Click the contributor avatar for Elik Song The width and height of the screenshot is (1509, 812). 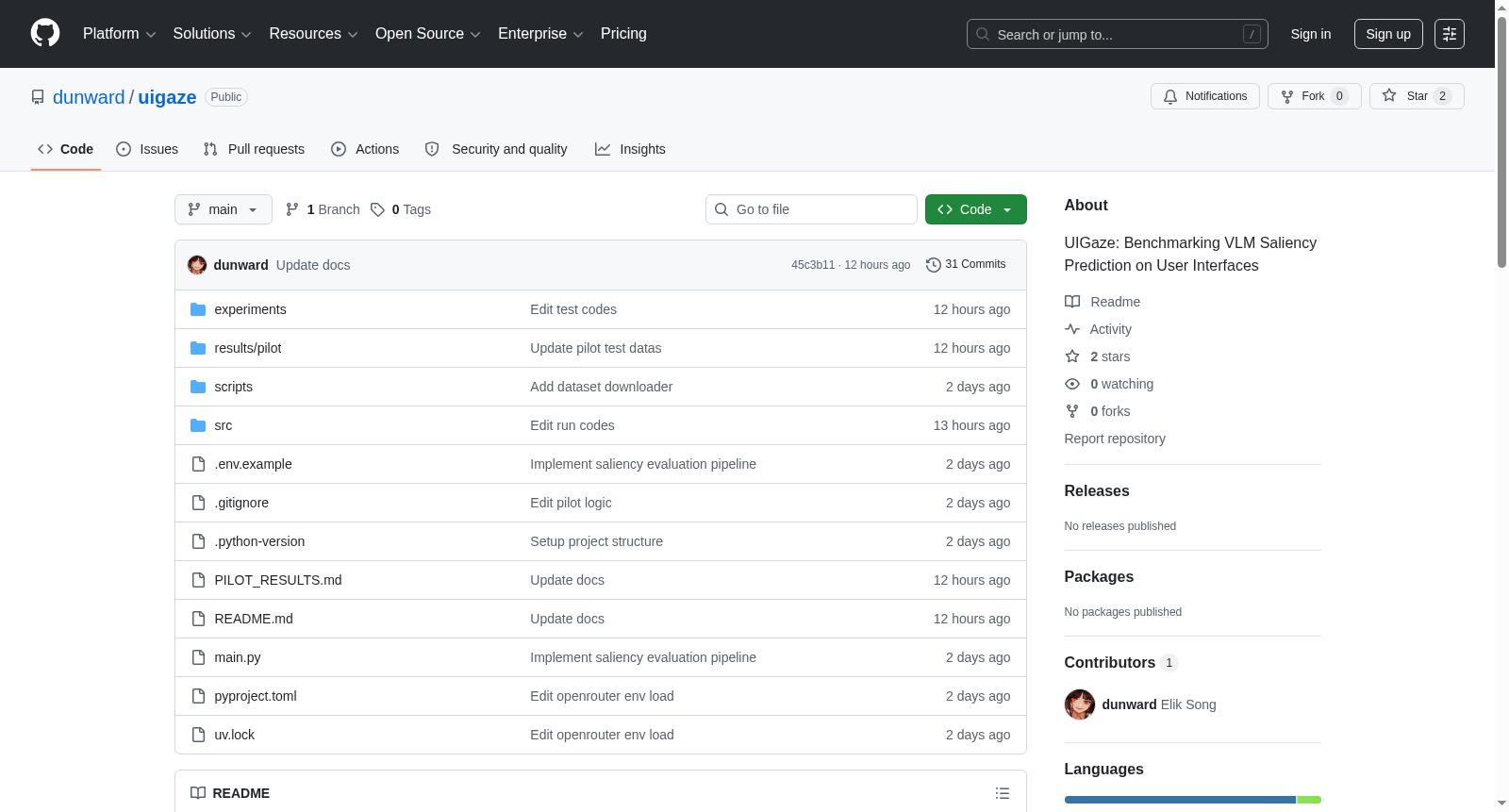(x=1080, y=704)
